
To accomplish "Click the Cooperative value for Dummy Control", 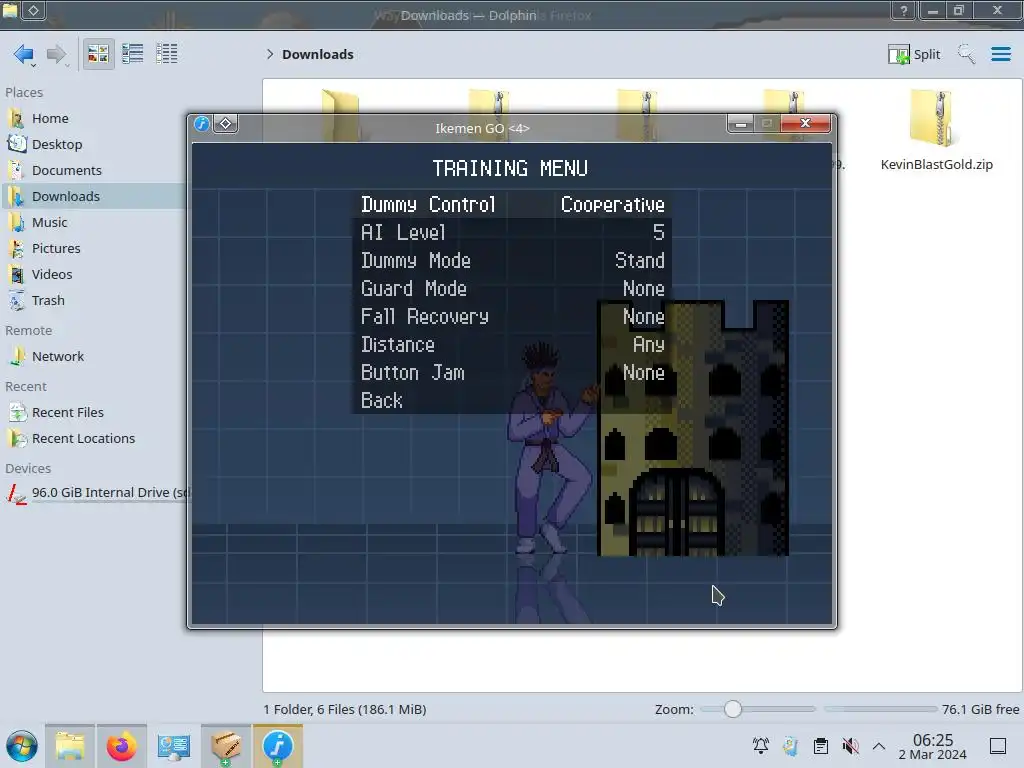I will tap(613, 204).
